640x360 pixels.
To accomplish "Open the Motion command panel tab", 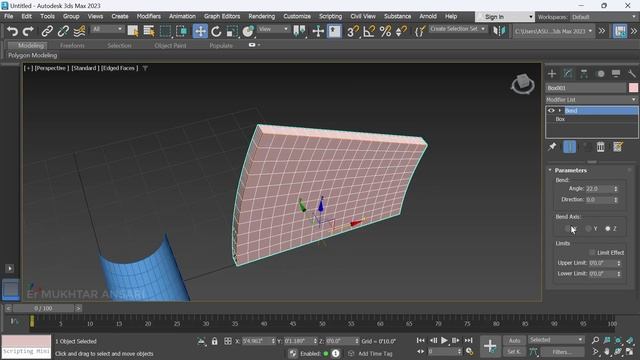I will click(600, 73).
